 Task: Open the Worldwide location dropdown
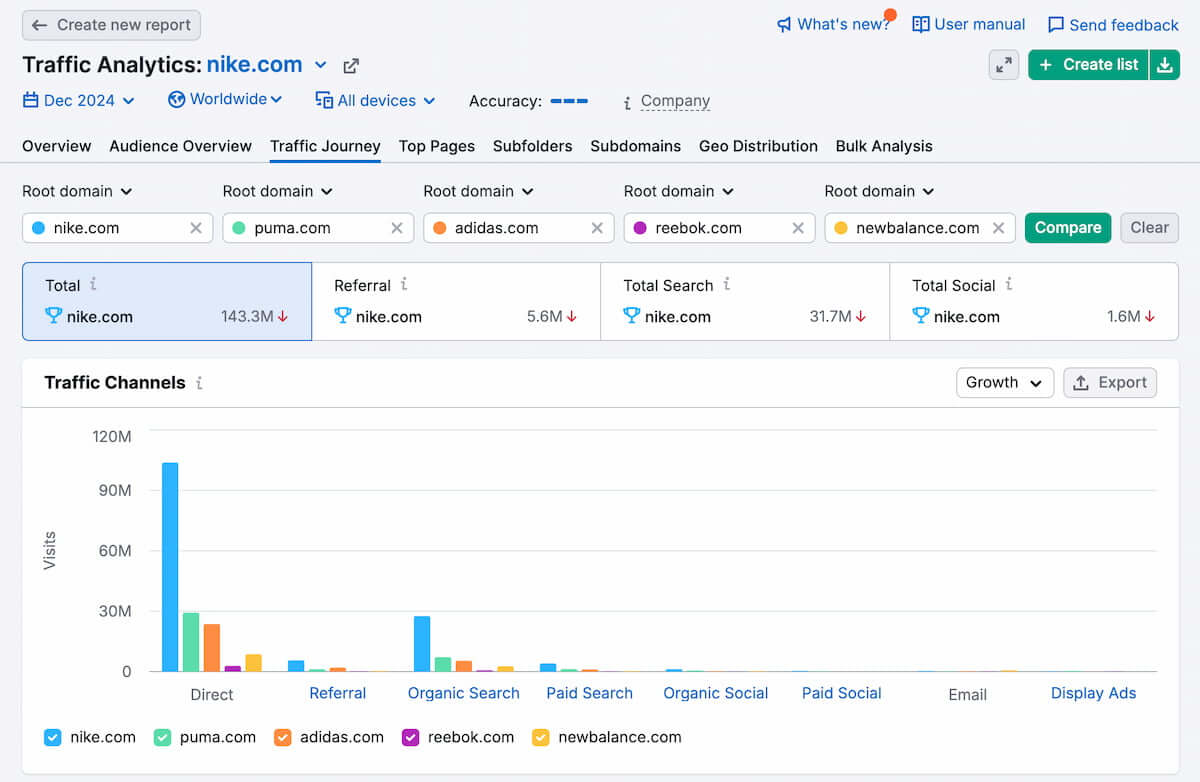click(x=226, y=99)
